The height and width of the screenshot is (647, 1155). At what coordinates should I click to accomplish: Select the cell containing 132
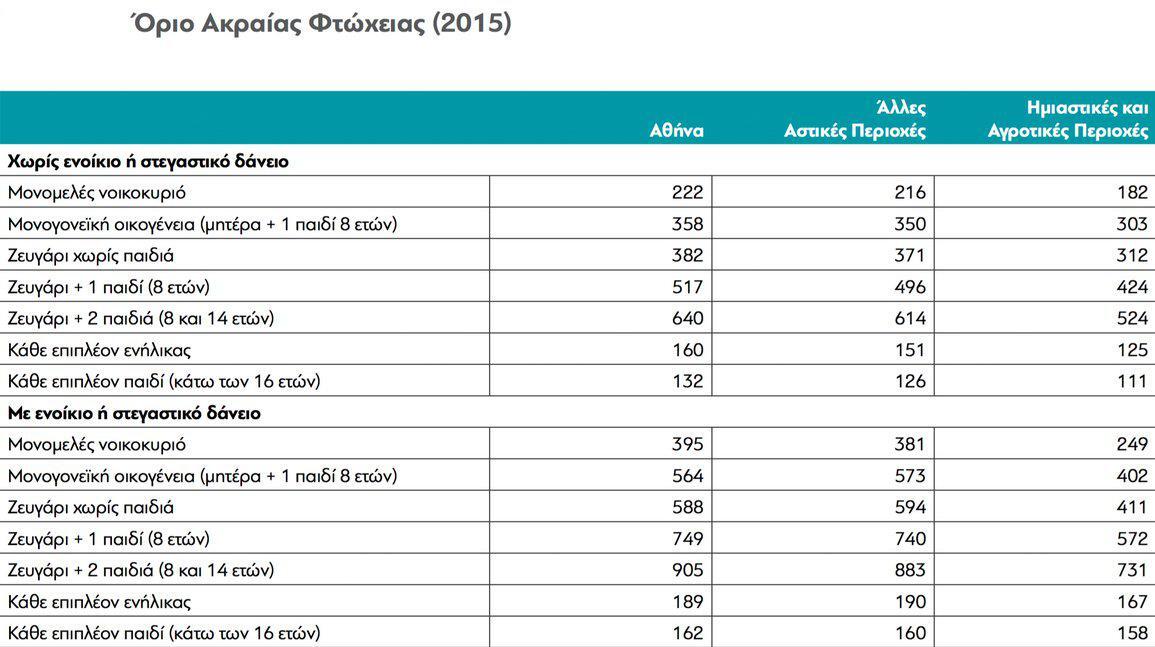tap(687, 381)
